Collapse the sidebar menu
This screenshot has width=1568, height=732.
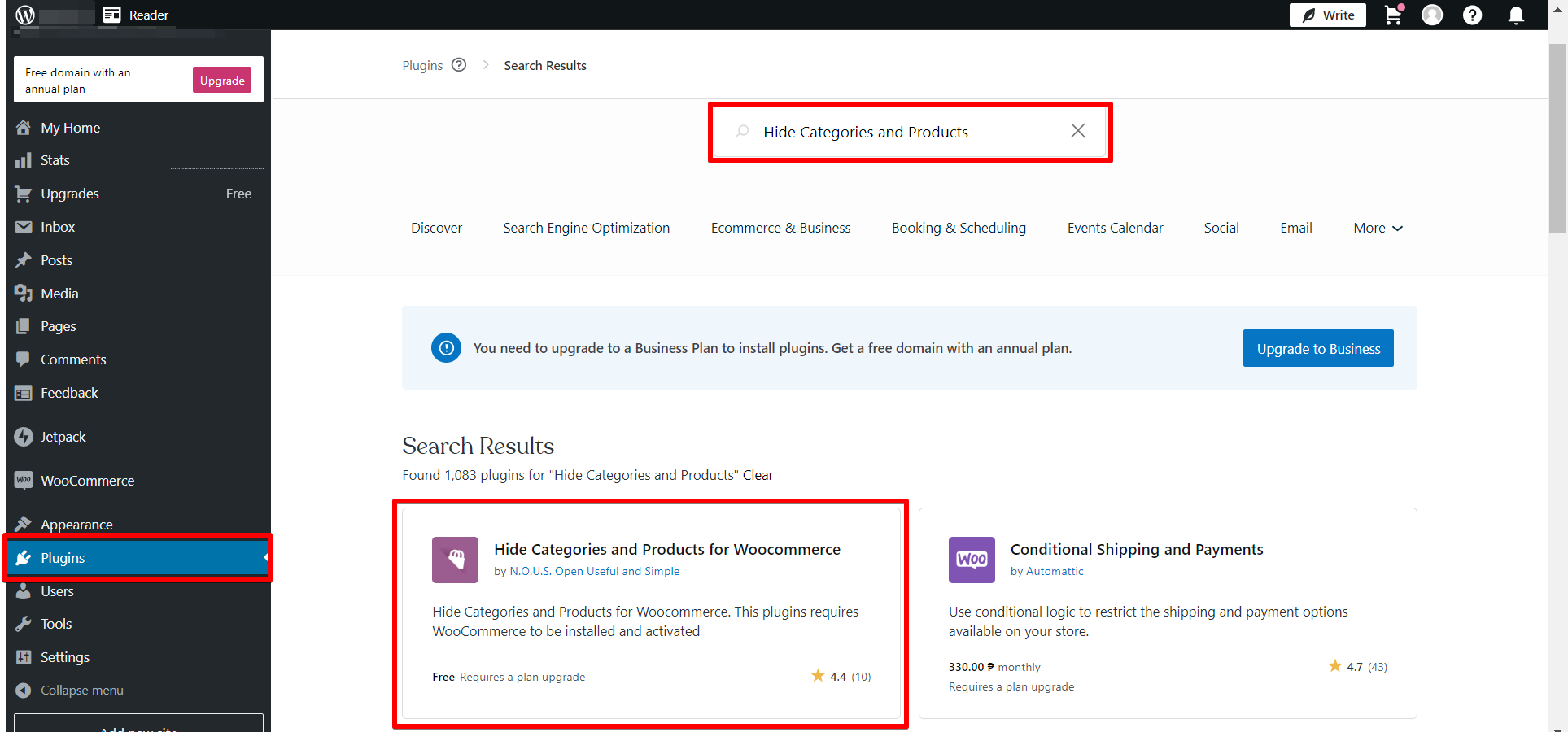click(x=81, y=691)
